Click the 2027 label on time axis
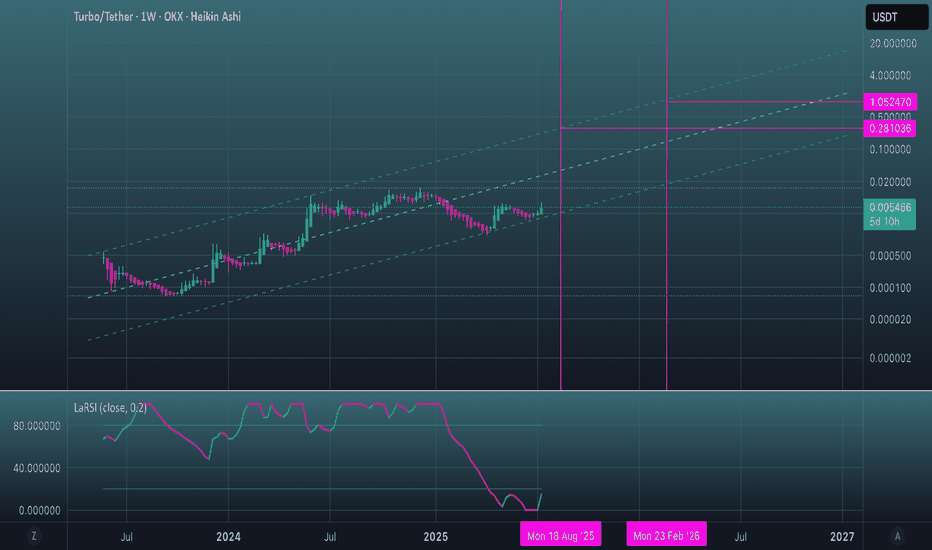932x550 pixels. pos(842,537)
